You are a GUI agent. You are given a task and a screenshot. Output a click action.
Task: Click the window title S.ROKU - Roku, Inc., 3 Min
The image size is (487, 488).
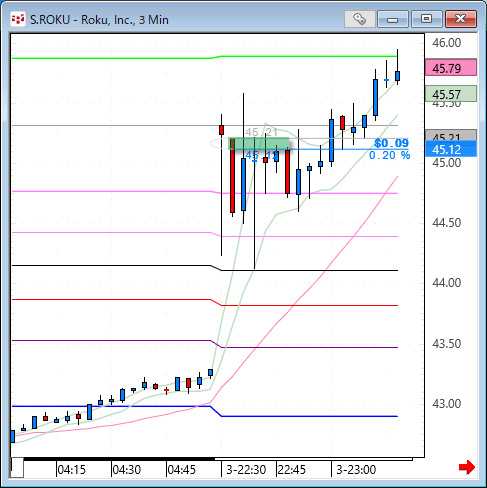click(x=99, y=20)
